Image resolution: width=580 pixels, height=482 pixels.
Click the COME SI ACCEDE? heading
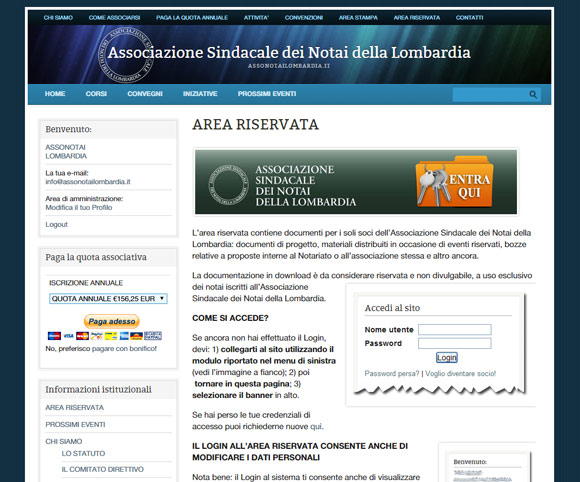[230, 318]
